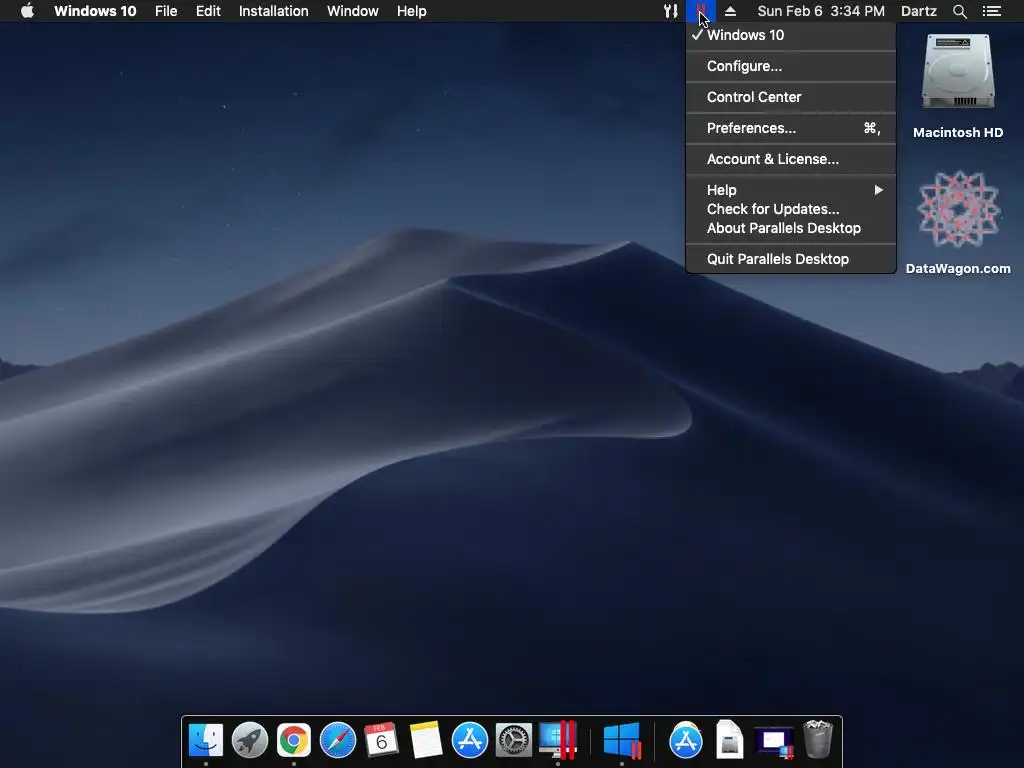Open the Macintosh HD desktop drive

pyautogui.click(x=958, y=86)
